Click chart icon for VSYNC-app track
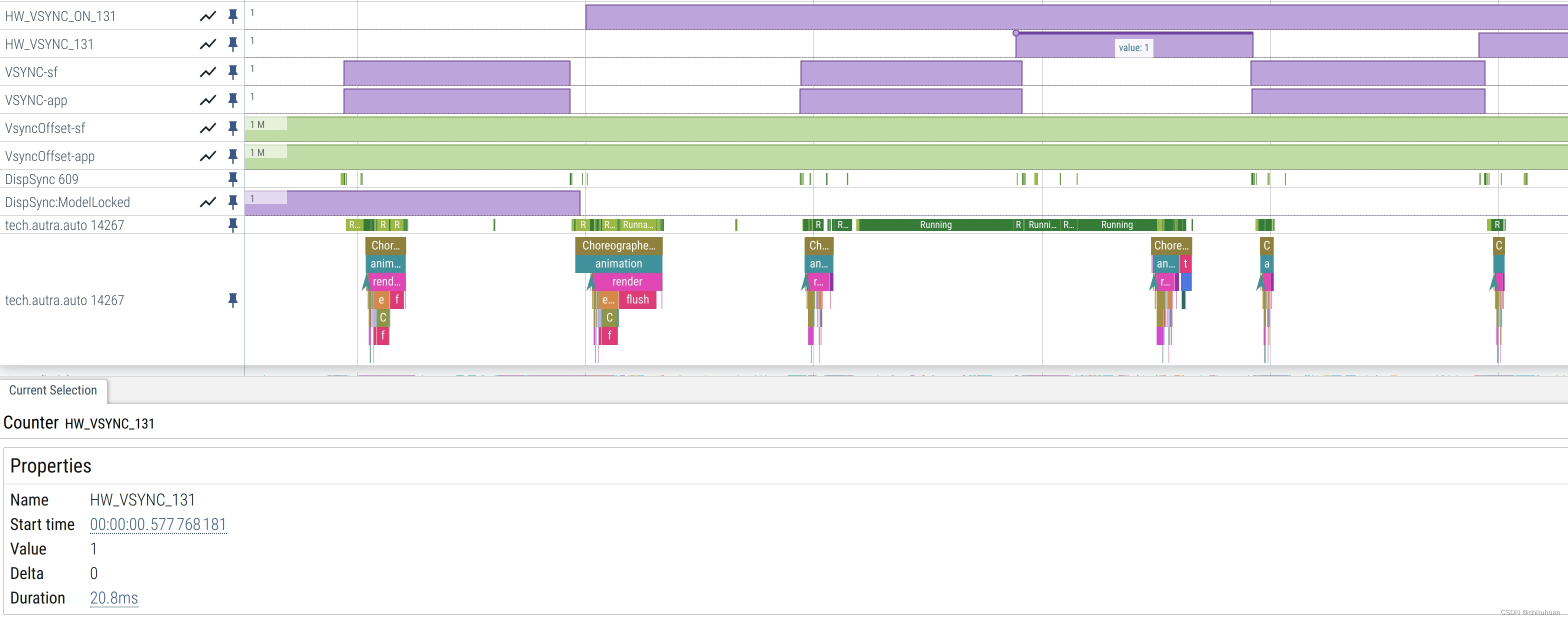Image resolution: width=1568 pixels, height=620 pixels. (208, 100)
